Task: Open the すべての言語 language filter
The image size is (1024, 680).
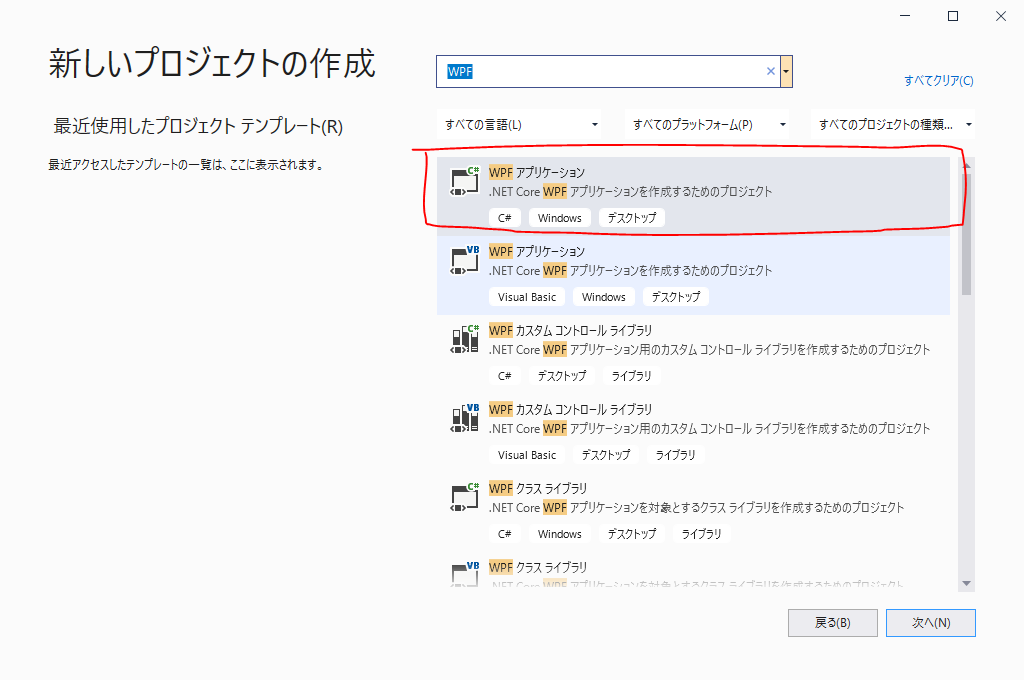Action: (520, 124)
